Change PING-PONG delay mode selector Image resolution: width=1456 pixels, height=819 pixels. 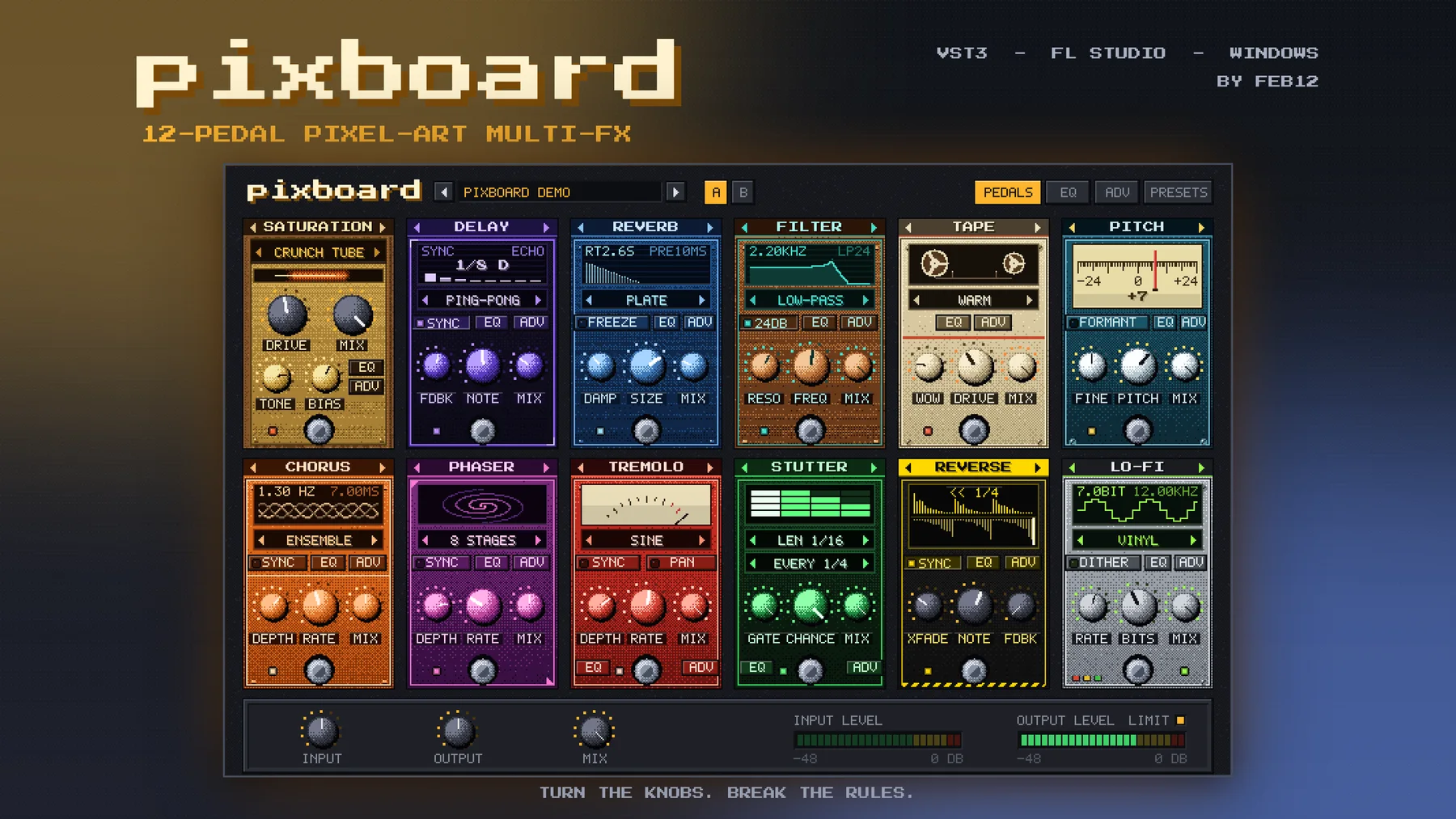click(x=483, y=300)
